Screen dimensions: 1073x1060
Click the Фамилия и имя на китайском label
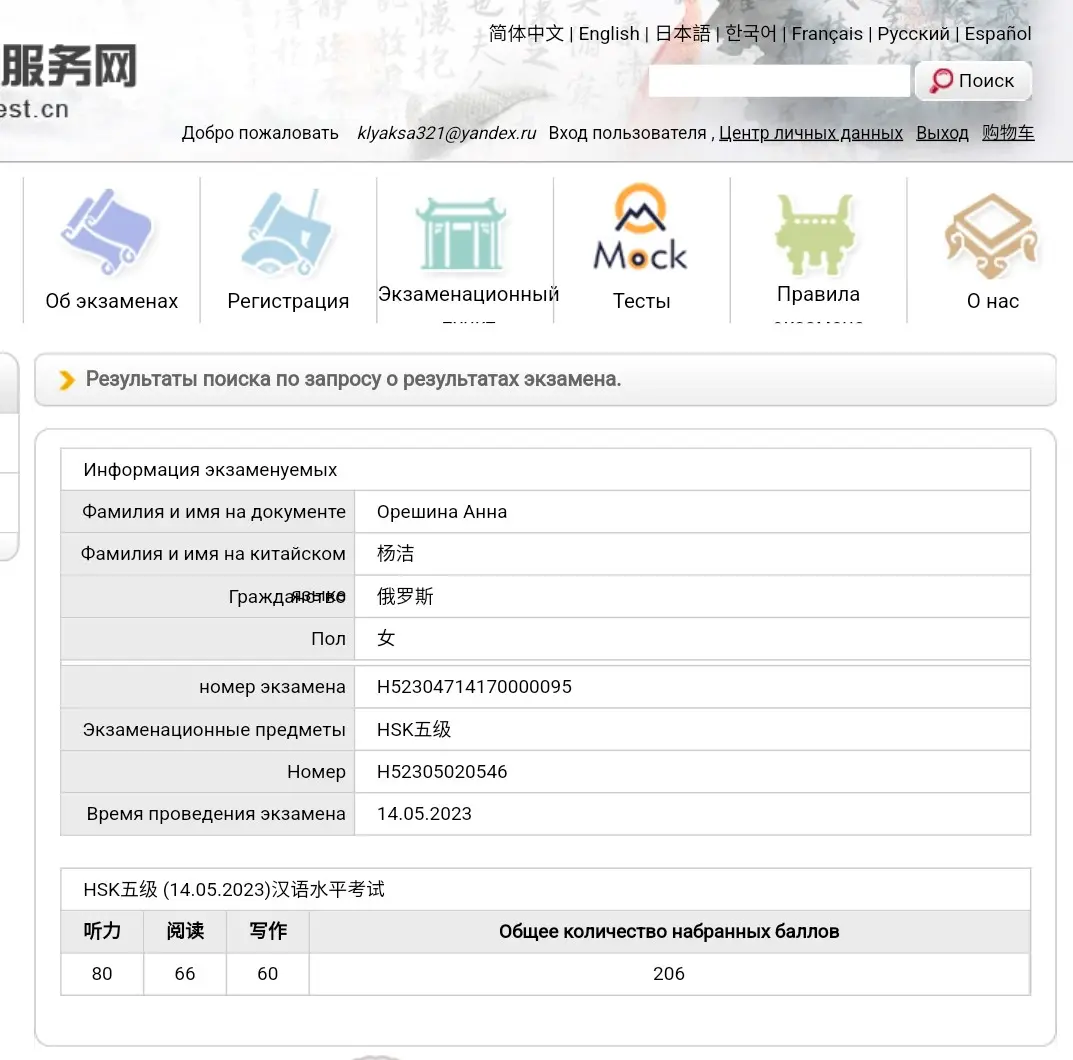coord(213,554)
